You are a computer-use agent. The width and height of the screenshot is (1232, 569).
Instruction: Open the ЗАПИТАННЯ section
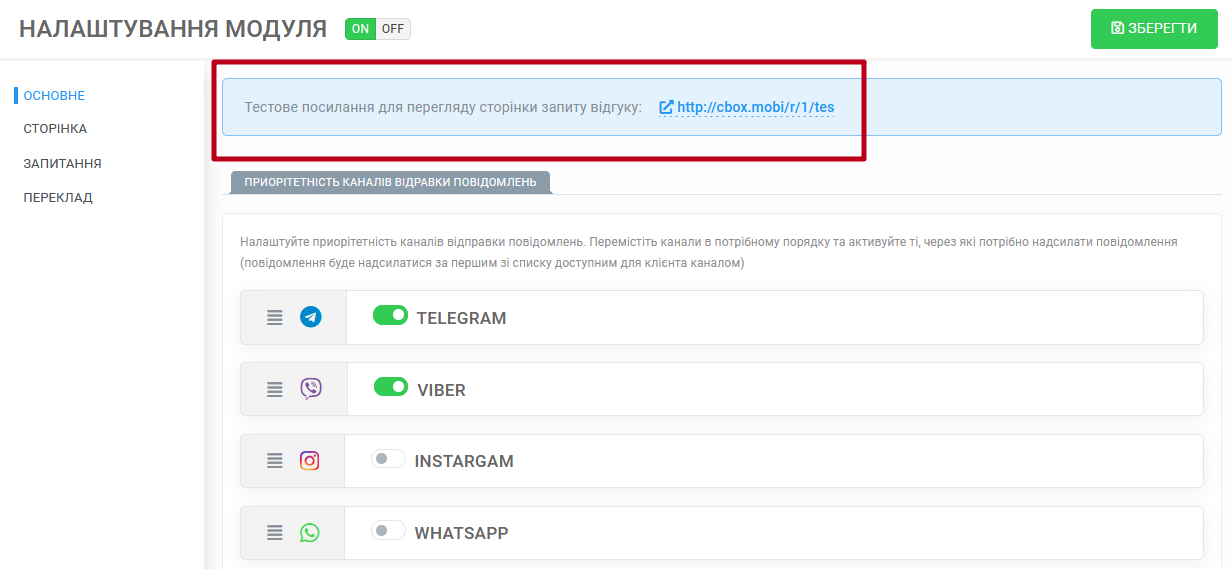(x=62, y=163)
